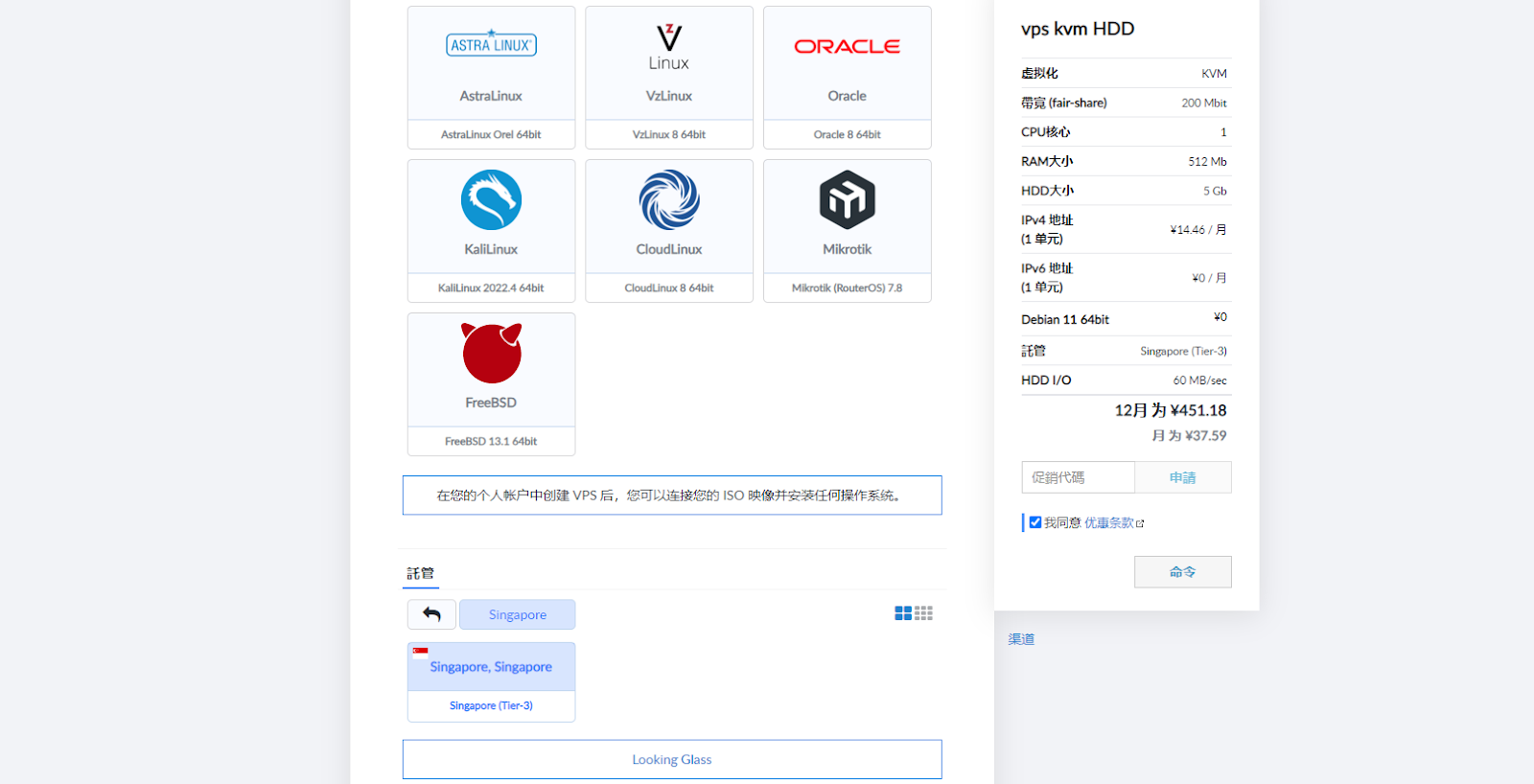
Task: Select the Singapore region button
Action: [x=518, y=614]
